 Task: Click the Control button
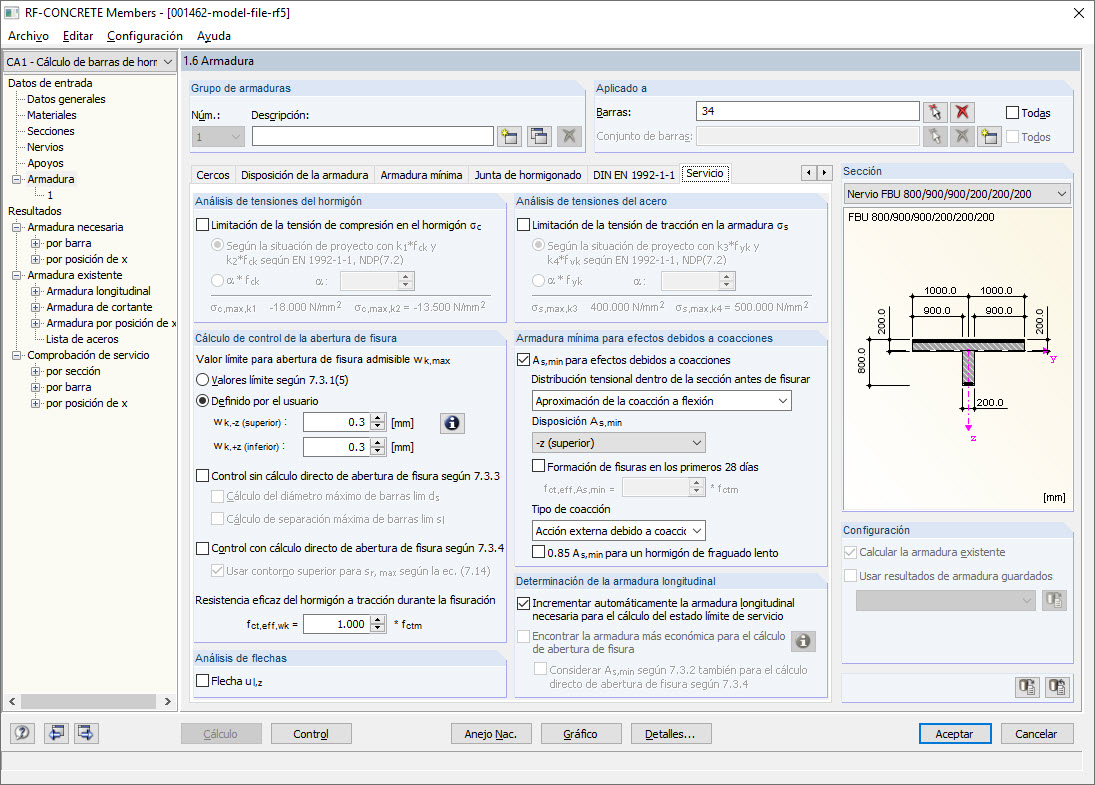pos(311,734)
